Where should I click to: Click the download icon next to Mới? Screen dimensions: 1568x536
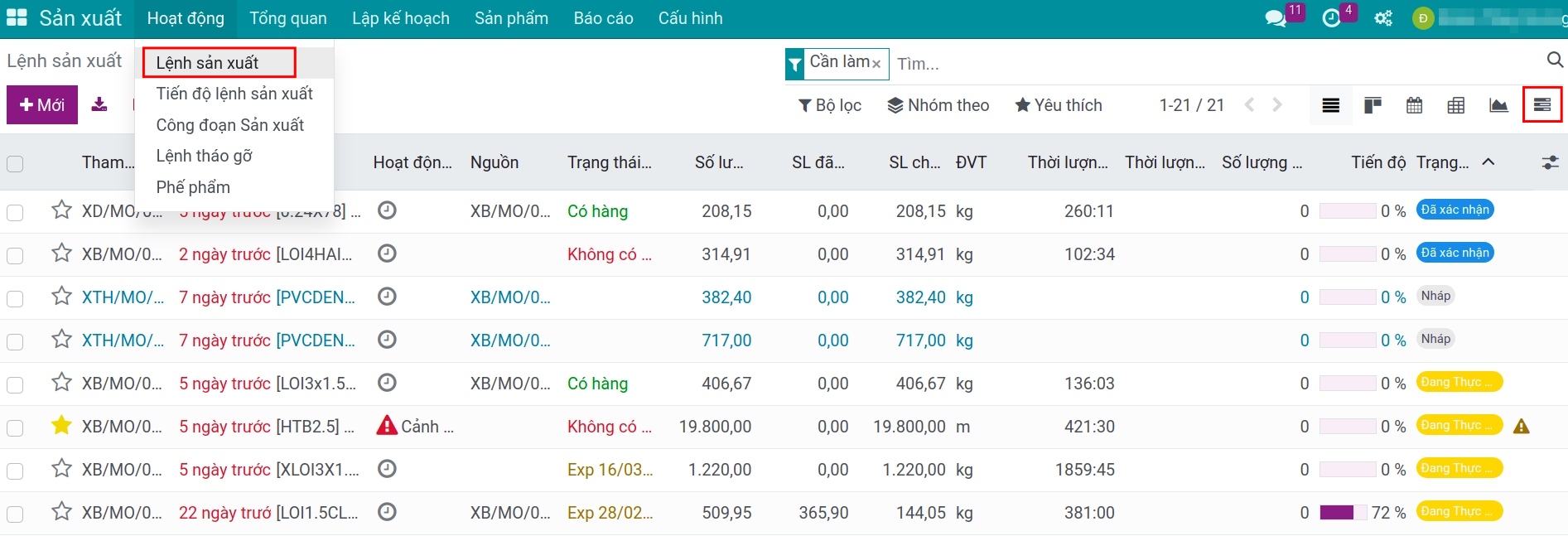point(99,104)
